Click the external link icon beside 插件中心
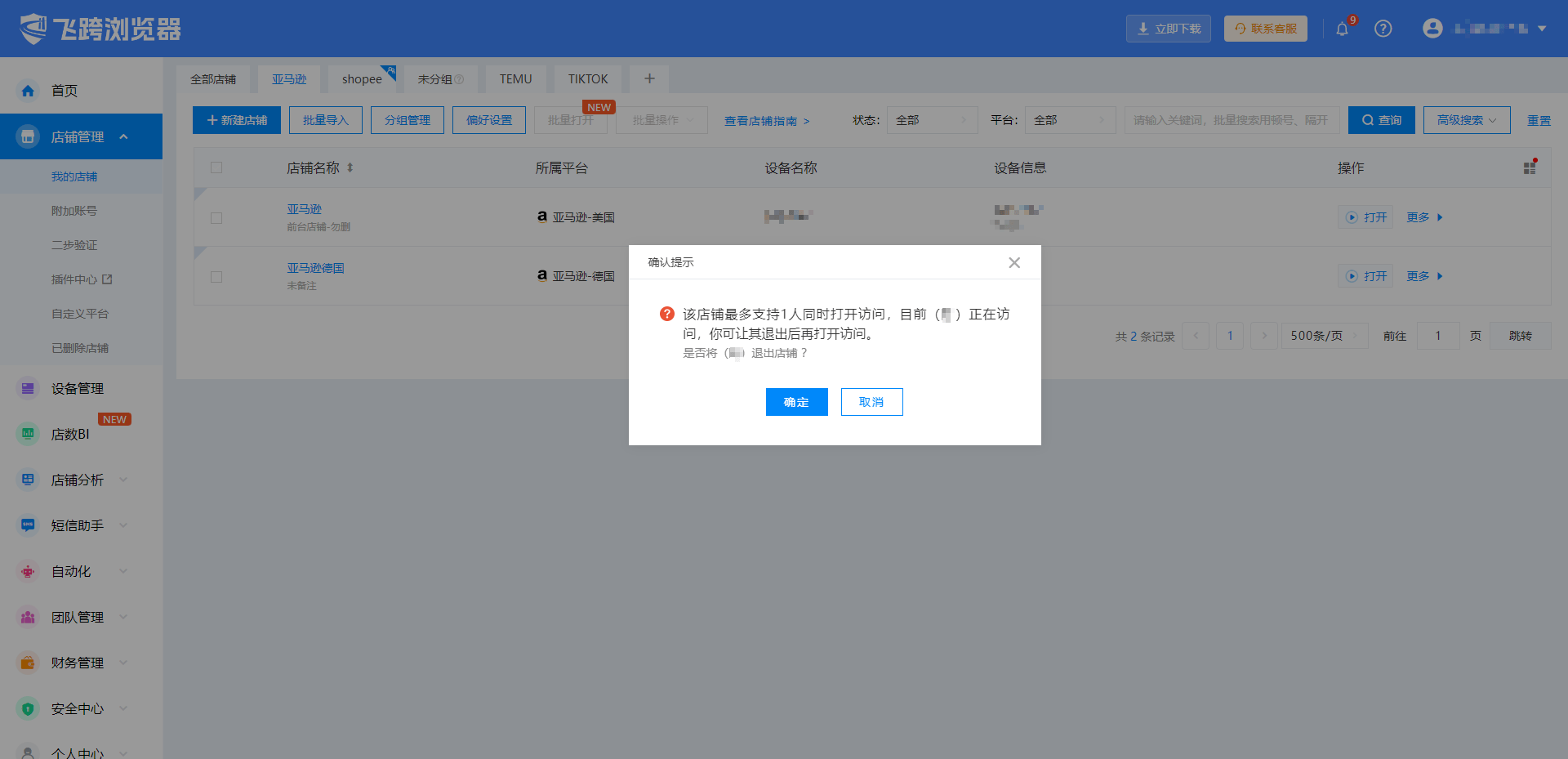Image resolution: width=1568 pixels, height=759 pixels. [x=107, y=279]
